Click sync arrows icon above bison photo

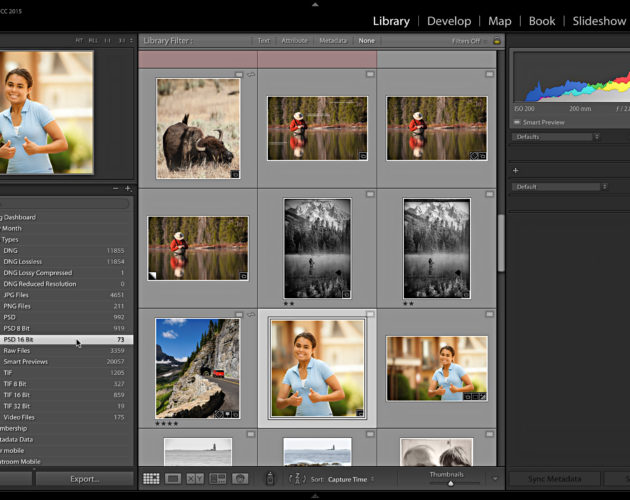click(251, 74)
